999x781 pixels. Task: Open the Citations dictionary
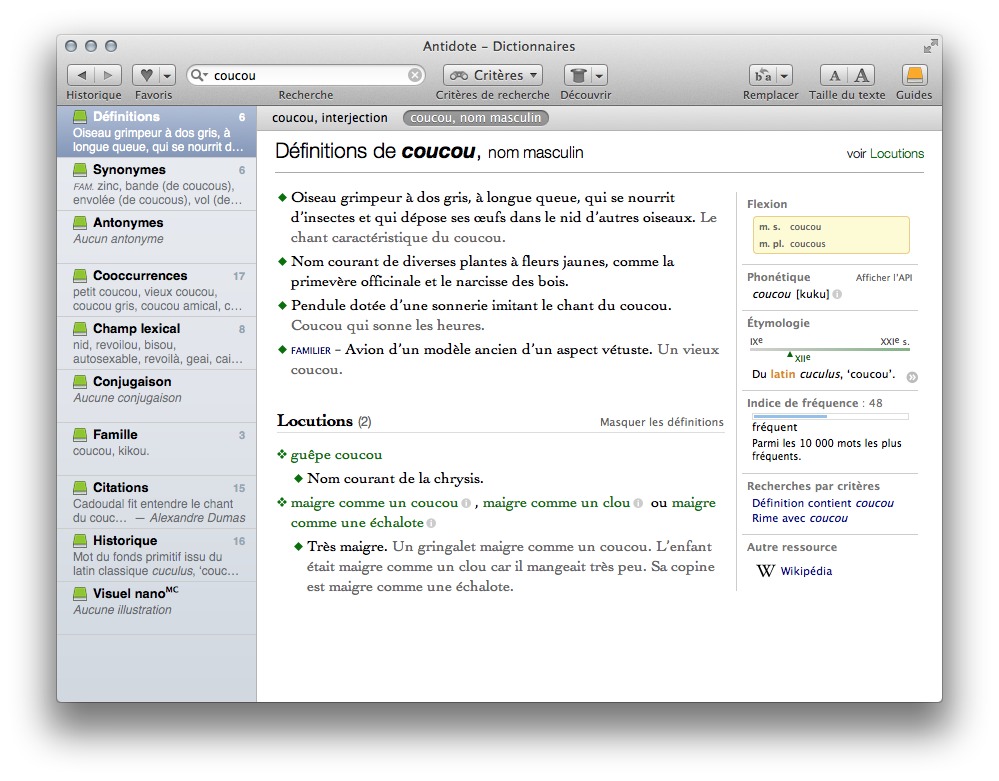point(157,501)
